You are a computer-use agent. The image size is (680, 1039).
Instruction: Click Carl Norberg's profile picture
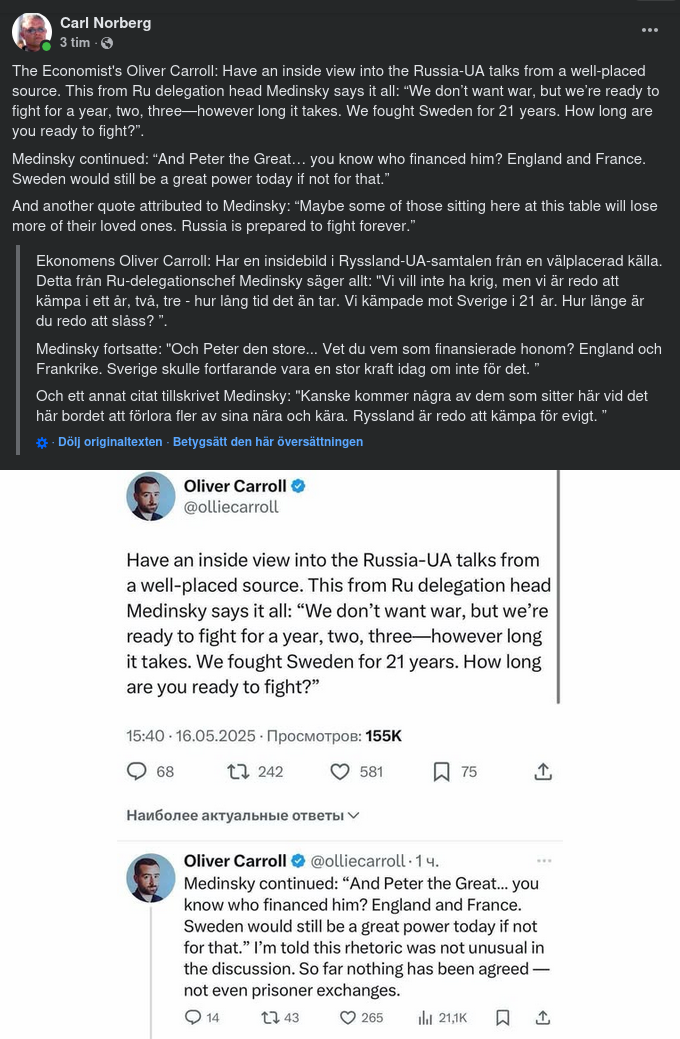(32, 32)
